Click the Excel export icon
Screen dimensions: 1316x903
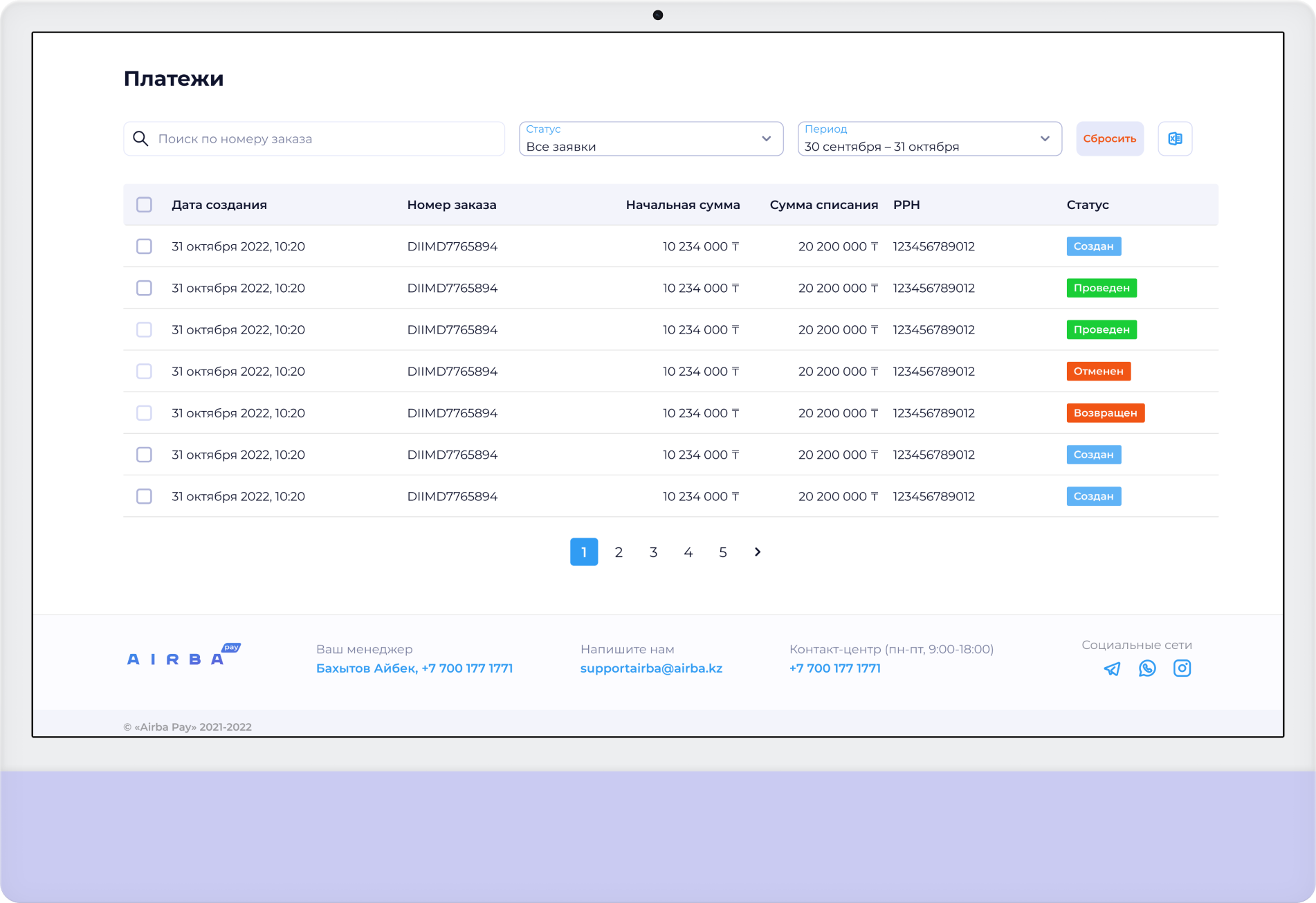coord(1175,138)
